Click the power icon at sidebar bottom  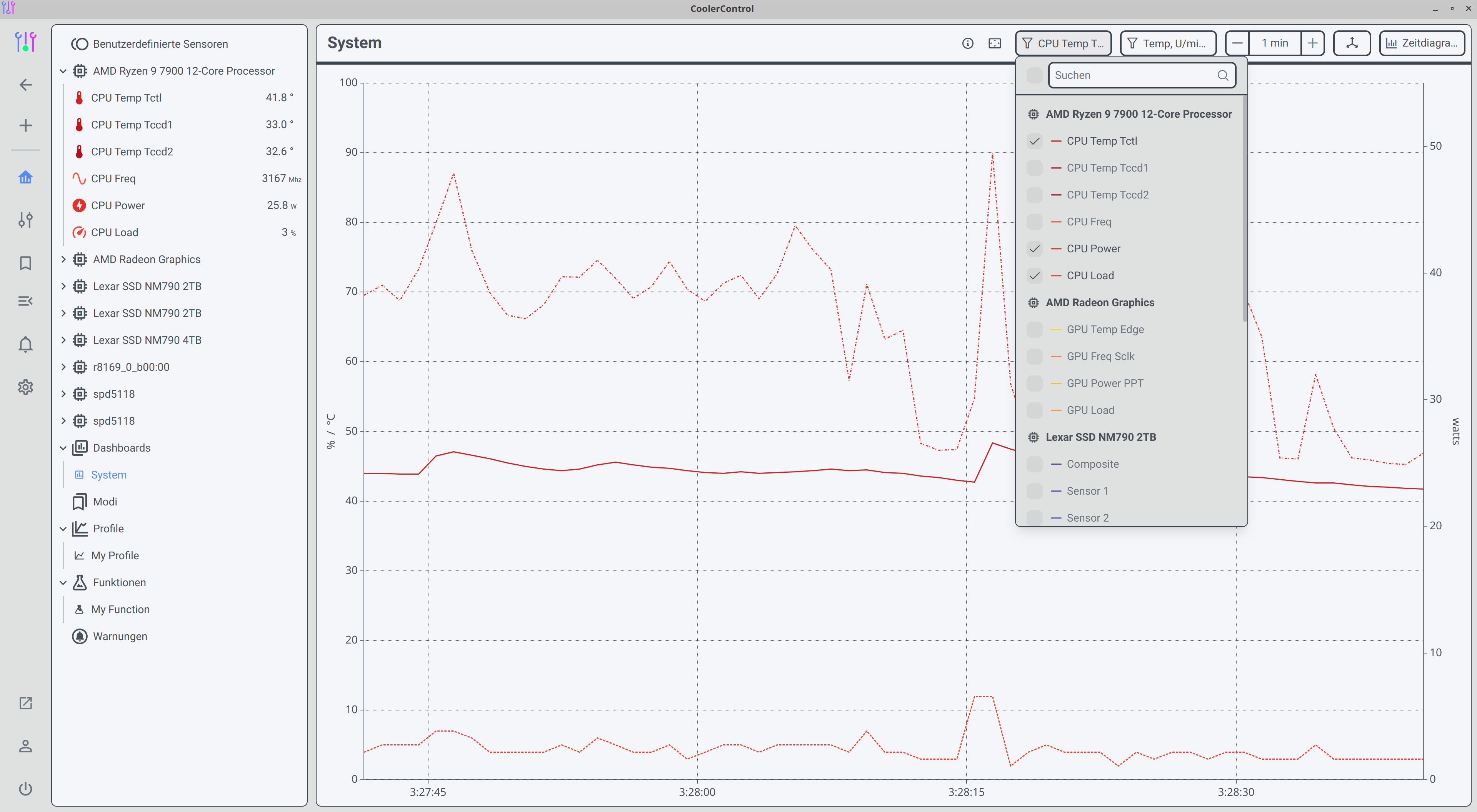click(x=25, y=789)
